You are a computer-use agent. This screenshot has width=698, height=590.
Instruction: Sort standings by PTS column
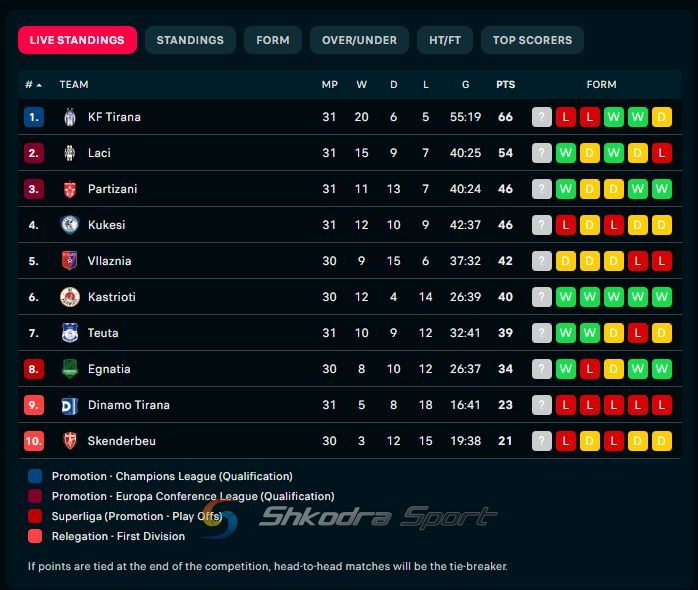tap(506, 85)
